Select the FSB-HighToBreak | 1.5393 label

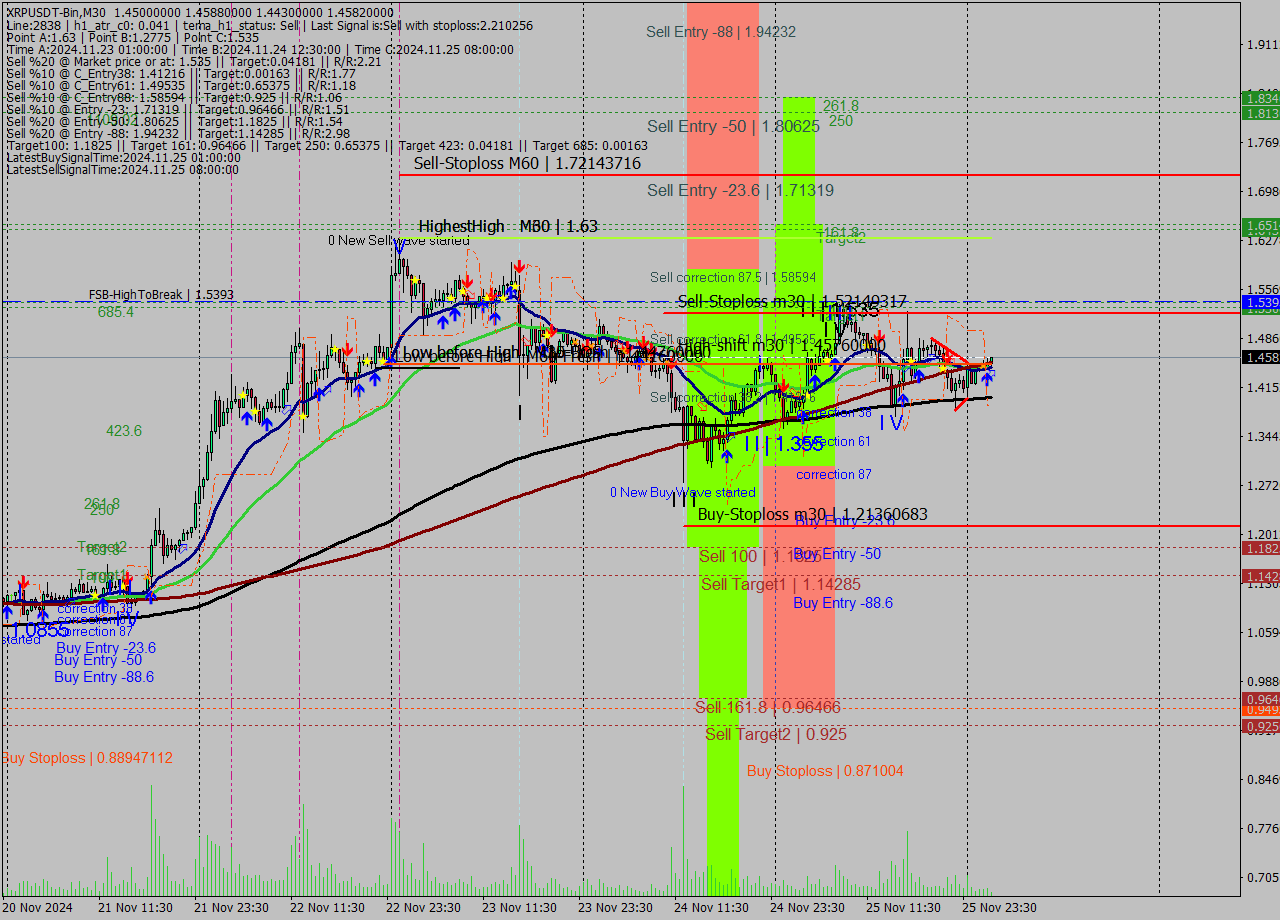161,295
